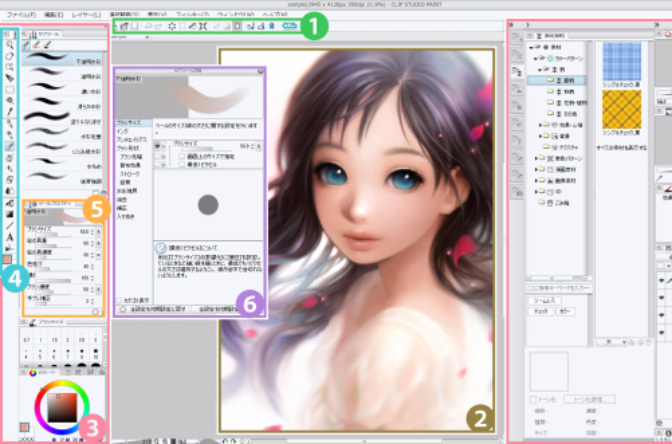672x444 pixels.
Task: Enable 最低1ピクセル checkbox
Action: (182, 164)
